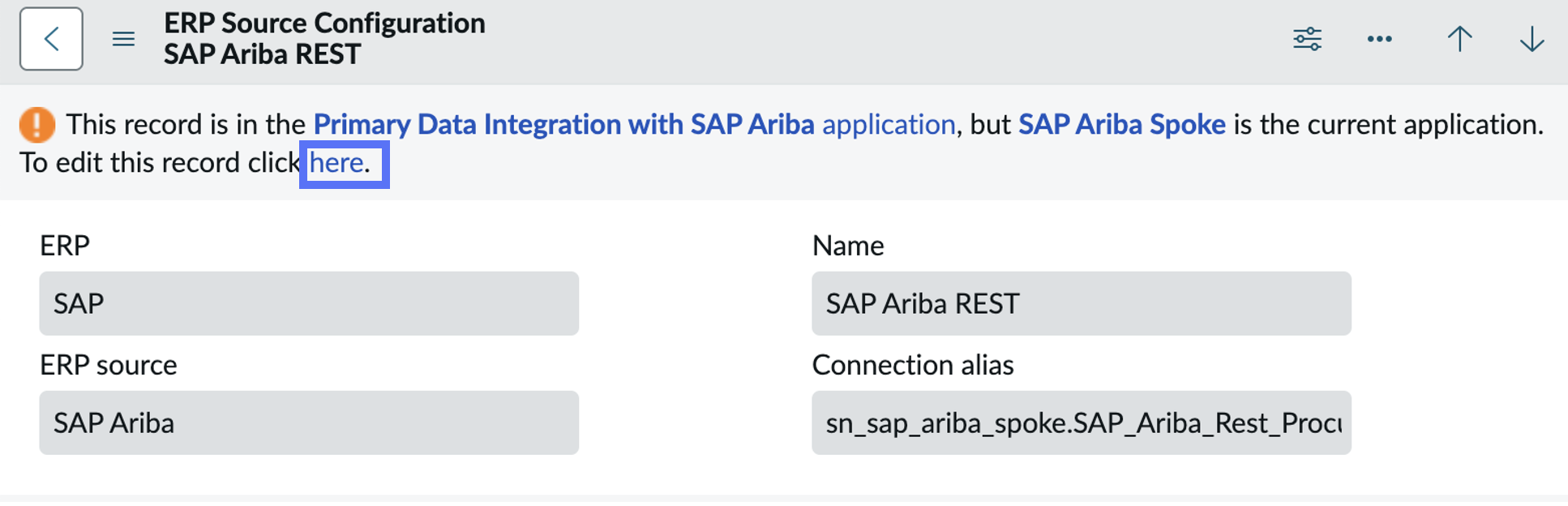The image size is (1568, 506).
Task: Open the SAP Ariba Spoke link
Action: click(1121, 124)
